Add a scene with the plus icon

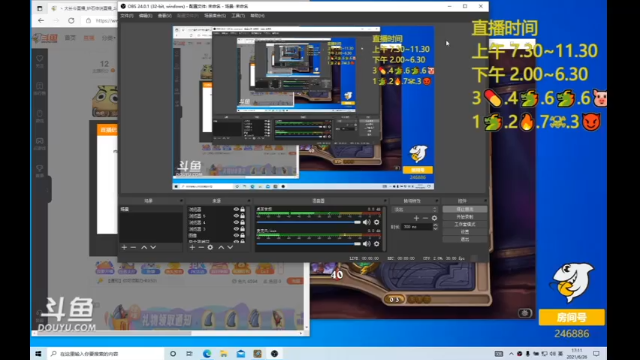point(124,247)
